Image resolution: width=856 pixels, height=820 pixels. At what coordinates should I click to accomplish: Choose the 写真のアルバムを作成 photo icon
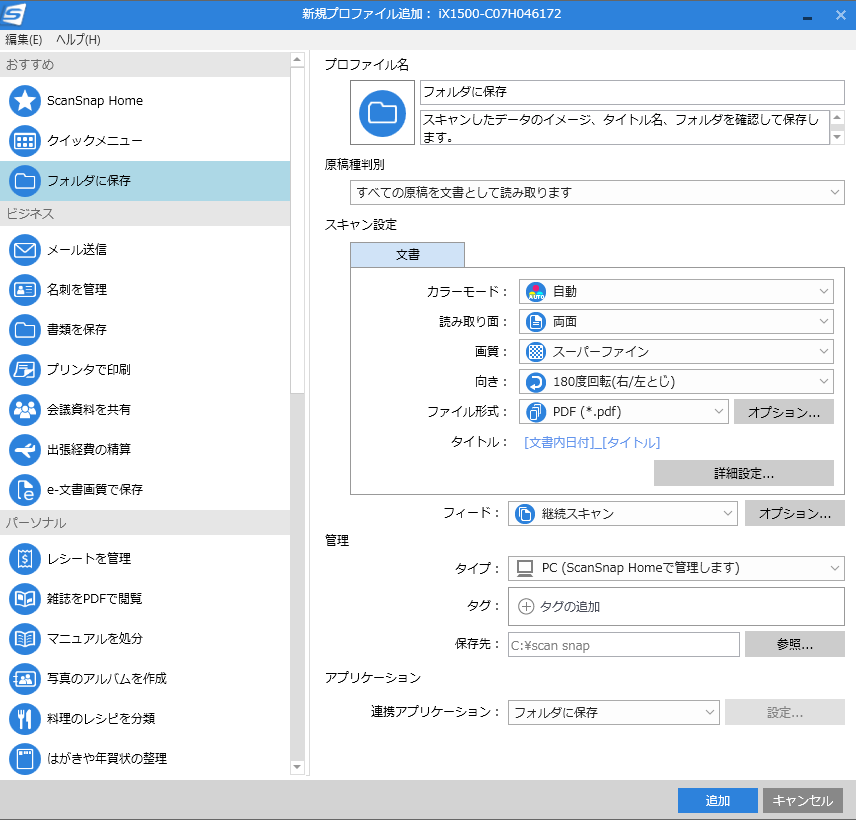[25, 679]
